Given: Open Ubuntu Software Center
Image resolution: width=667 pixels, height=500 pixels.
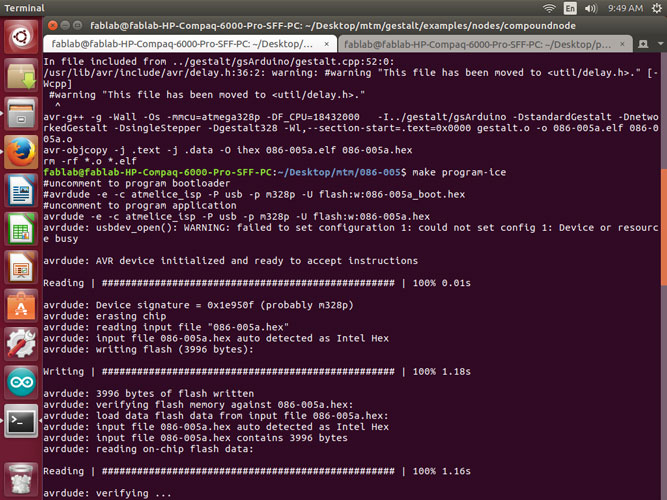Looking at the screenshot, I should pyautogui.click(x=21, y=306).
